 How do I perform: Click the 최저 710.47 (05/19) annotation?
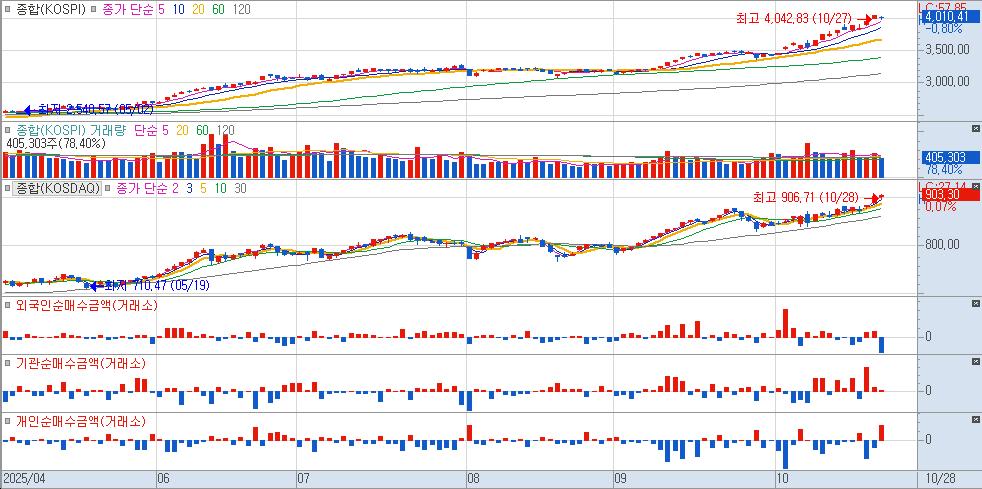pos(157,286)
